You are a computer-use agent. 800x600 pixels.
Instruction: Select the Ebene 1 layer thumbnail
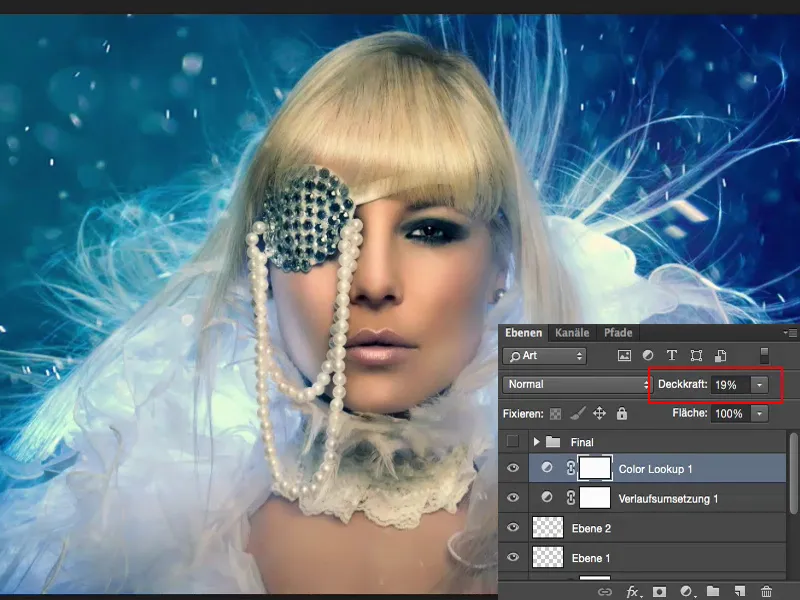[548, 557]
